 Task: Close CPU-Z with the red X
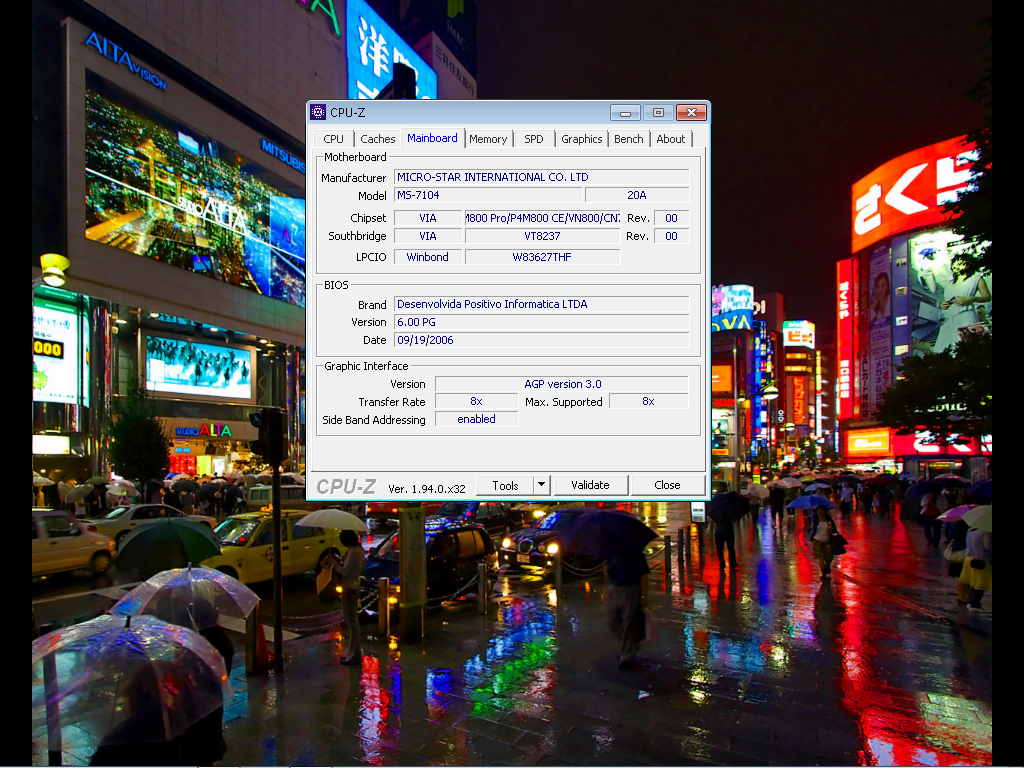click(x=692, y=113)
